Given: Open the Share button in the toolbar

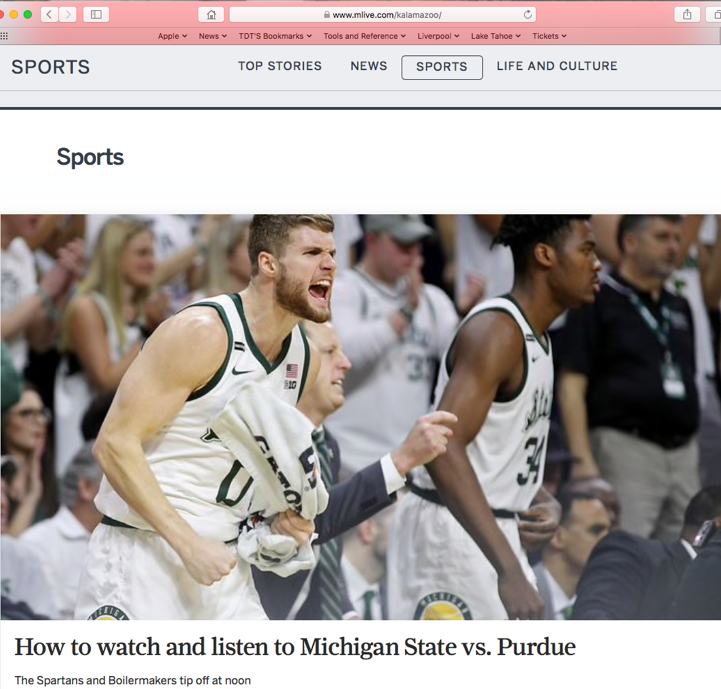Looking at the screenshot, I should coord(687,14).
